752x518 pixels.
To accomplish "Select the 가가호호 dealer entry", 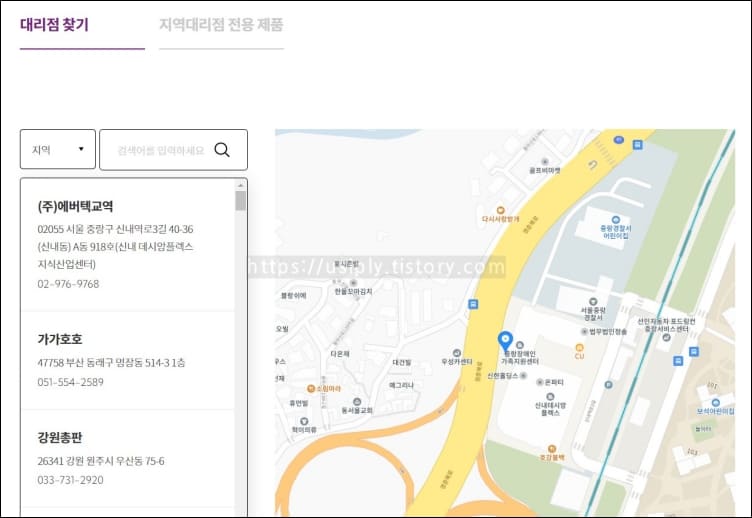I will 128,360.
